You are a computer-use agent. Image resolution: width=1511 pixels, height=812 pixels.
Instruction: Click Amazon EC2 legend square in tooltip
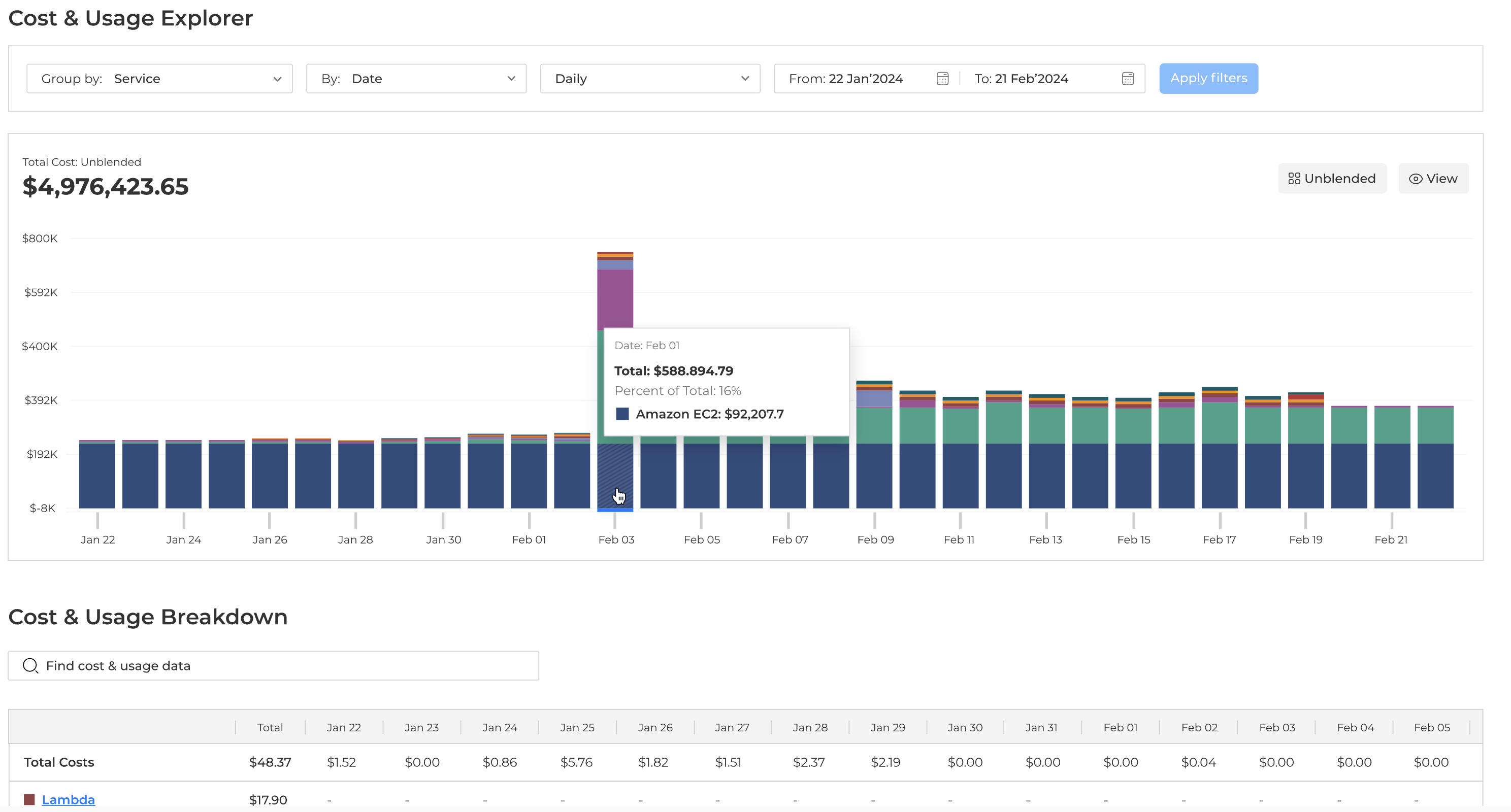coord(622,414)
